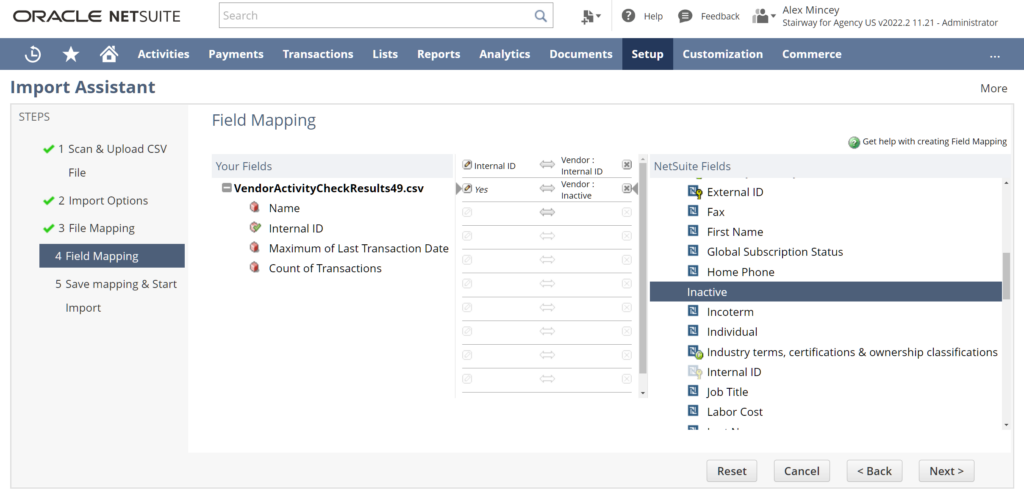Click the Global Subscription Status field icon
The image size is (1024, 495).
tap(694, 251)
